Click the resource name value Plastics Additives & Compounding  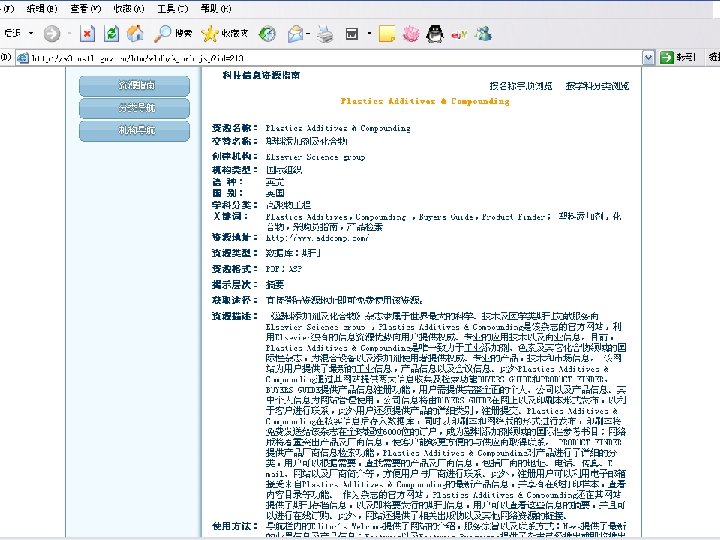[x=338, y=128]
